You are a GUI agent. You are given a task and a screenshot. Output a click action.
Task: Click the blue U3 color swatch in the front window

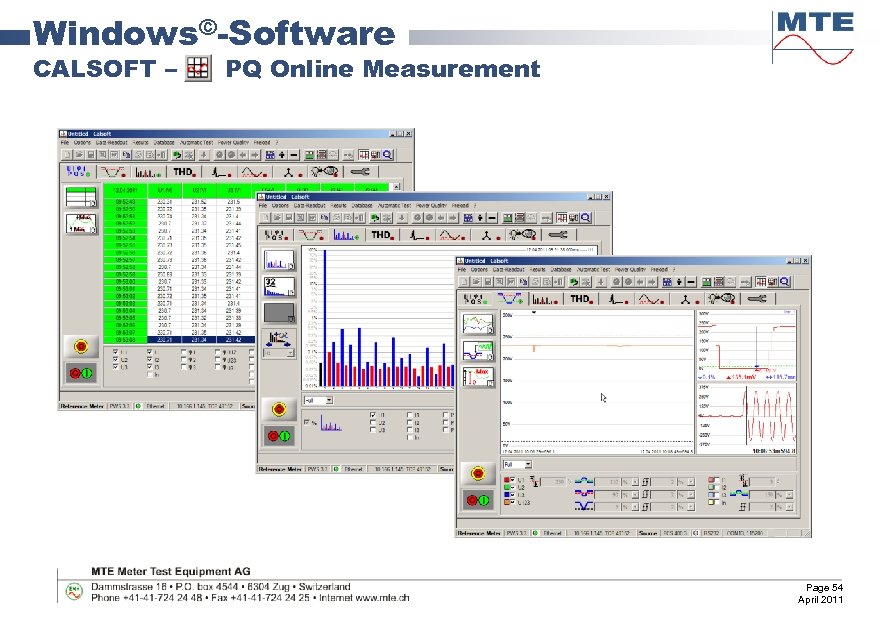click(x=507, y=495)
